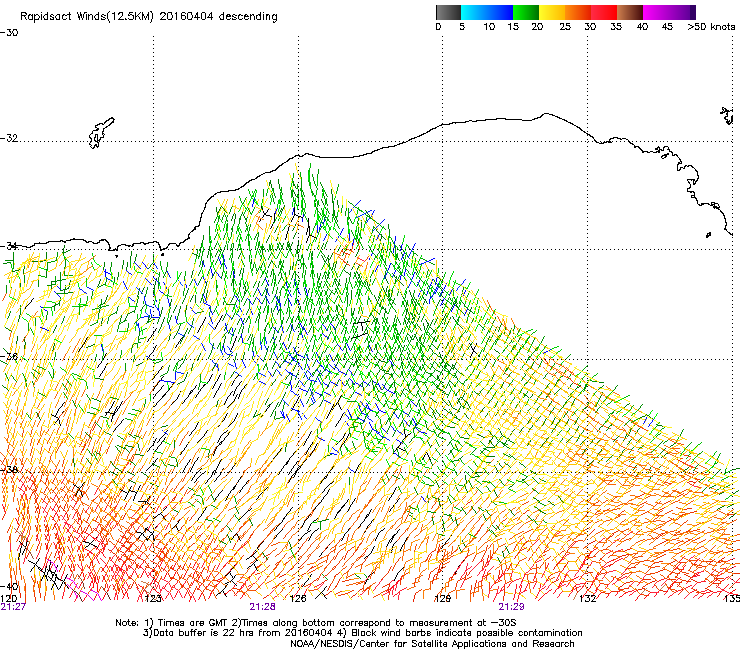
Task: Click the Rapidscat Winds title text
Action: tap(149, 17)
